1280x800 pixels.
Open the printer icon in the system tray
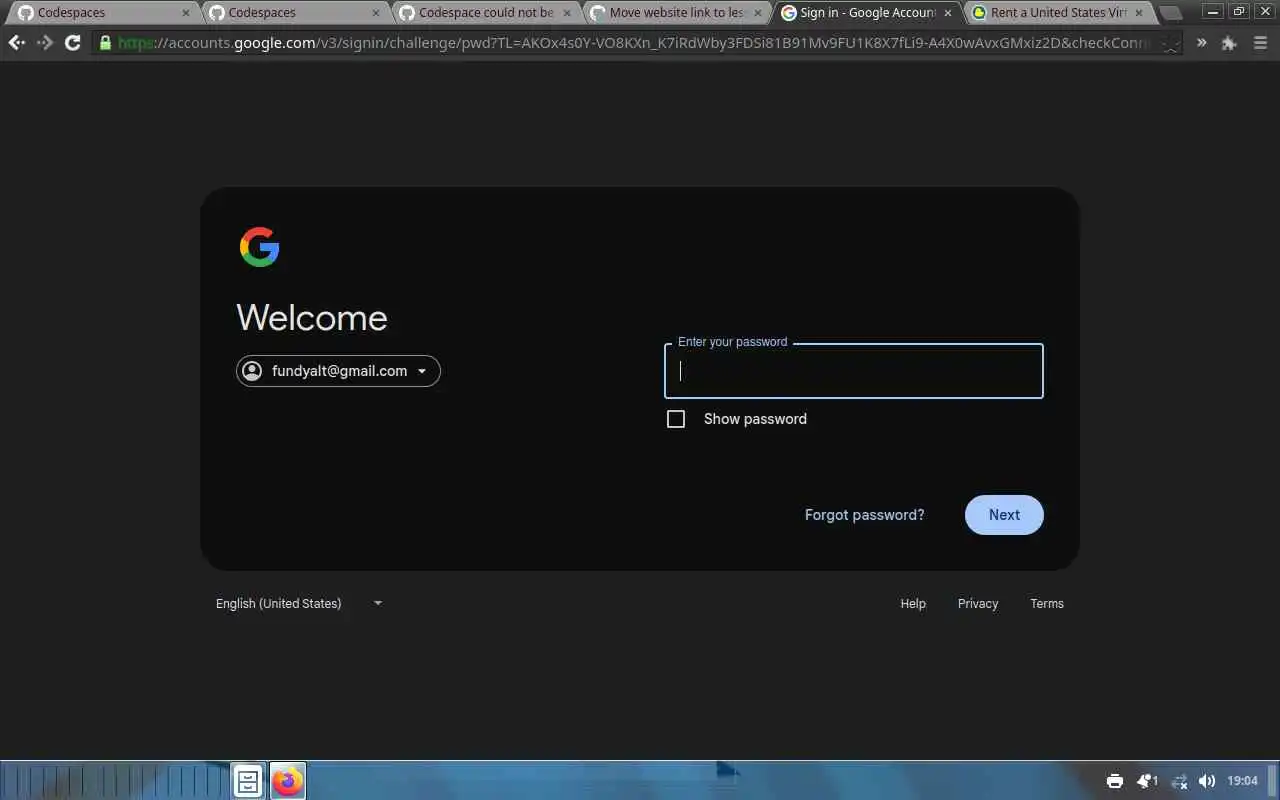1115,781
